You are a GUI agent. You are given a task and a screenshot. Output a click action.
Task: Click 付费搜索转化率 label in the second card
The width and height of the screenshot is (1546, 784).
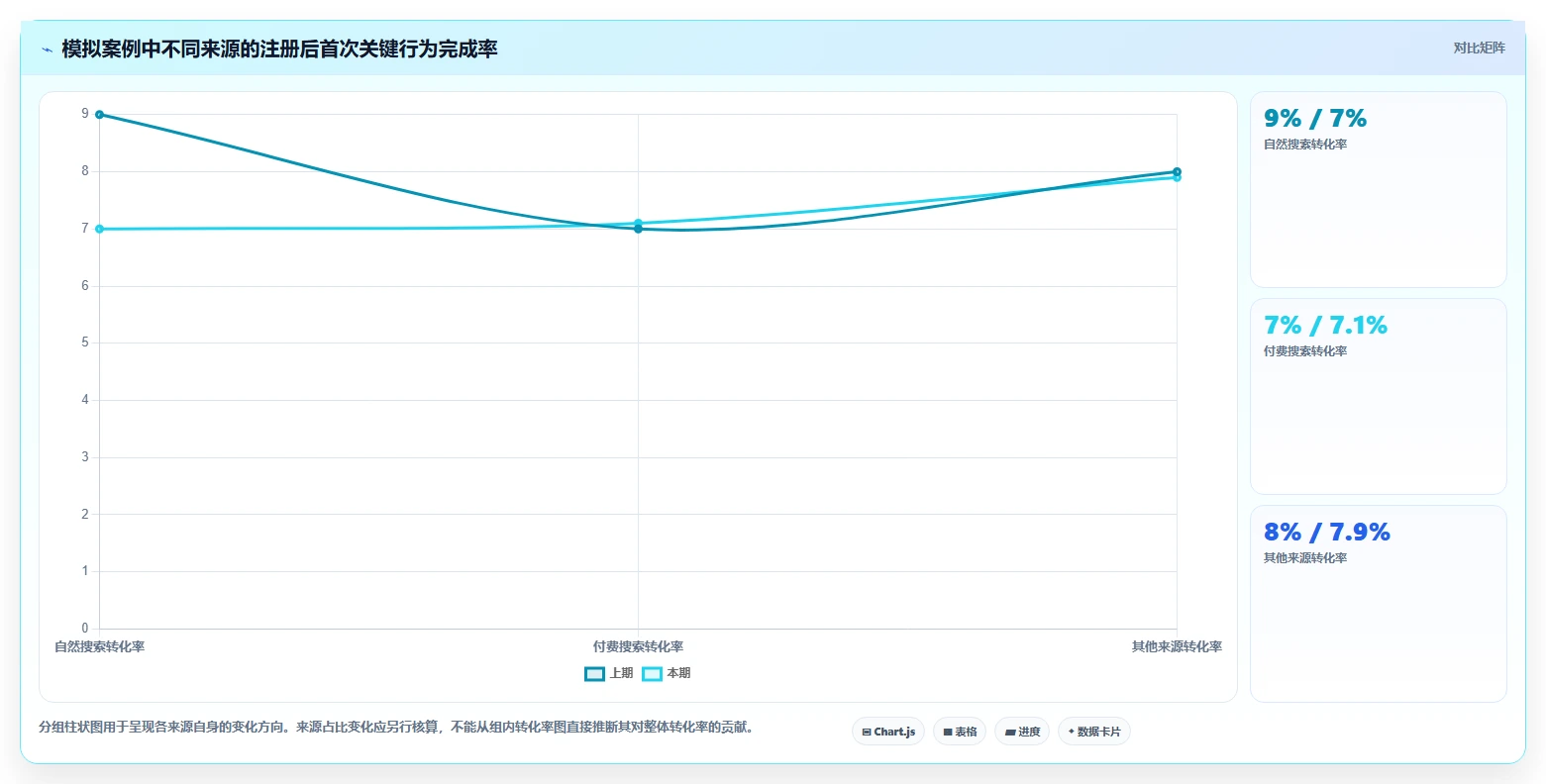click(1305, 351)
